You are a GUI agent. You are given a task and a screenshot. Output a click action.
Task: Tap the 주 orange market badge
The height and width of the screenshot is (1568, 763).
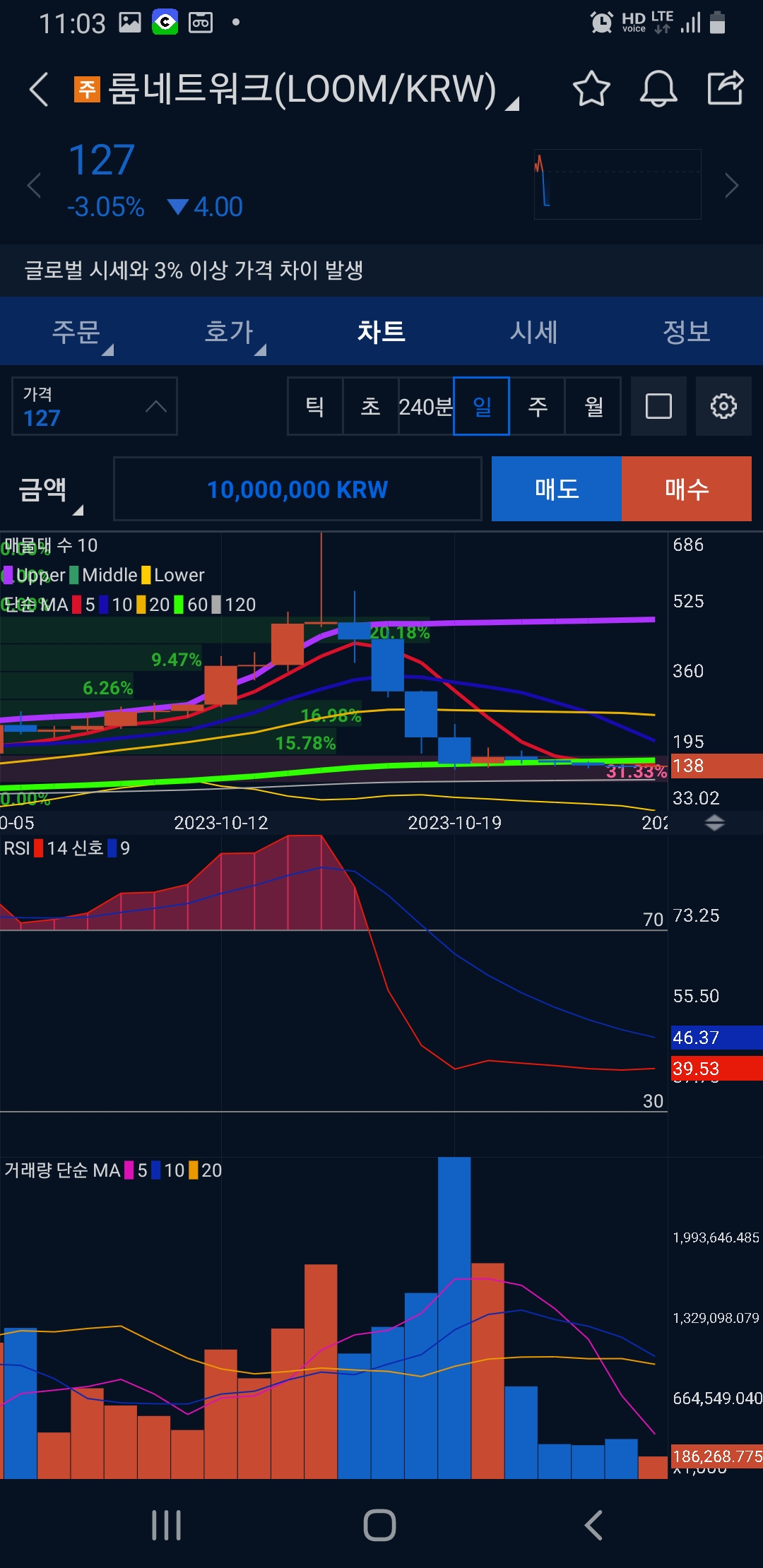coord(88,90)
